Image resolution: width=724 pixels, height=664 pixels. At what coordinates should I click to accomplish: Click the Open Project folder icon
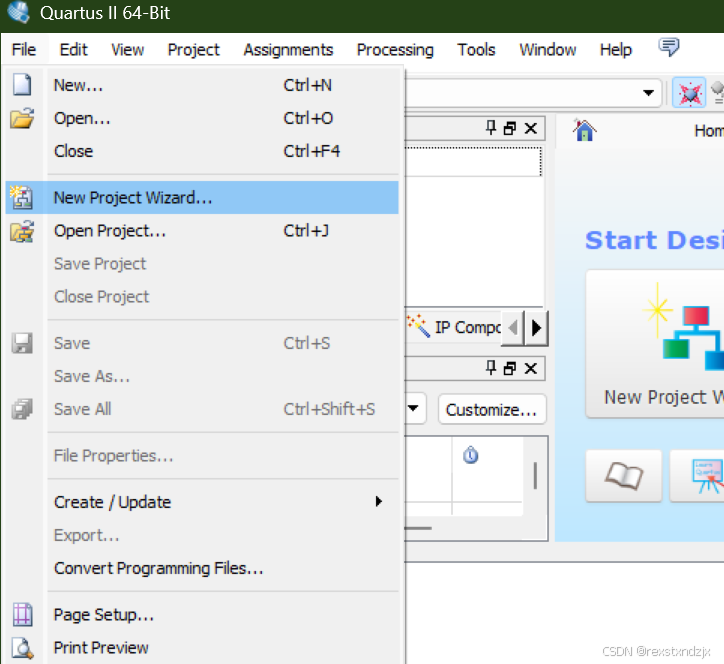(22, 231)
